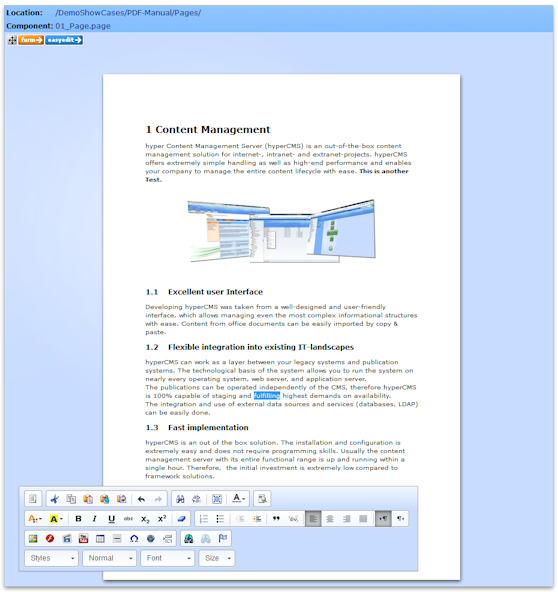Image resolution: width=558 pixels, height=592 pixels.
Task: Justify the text
Action: 363,519
